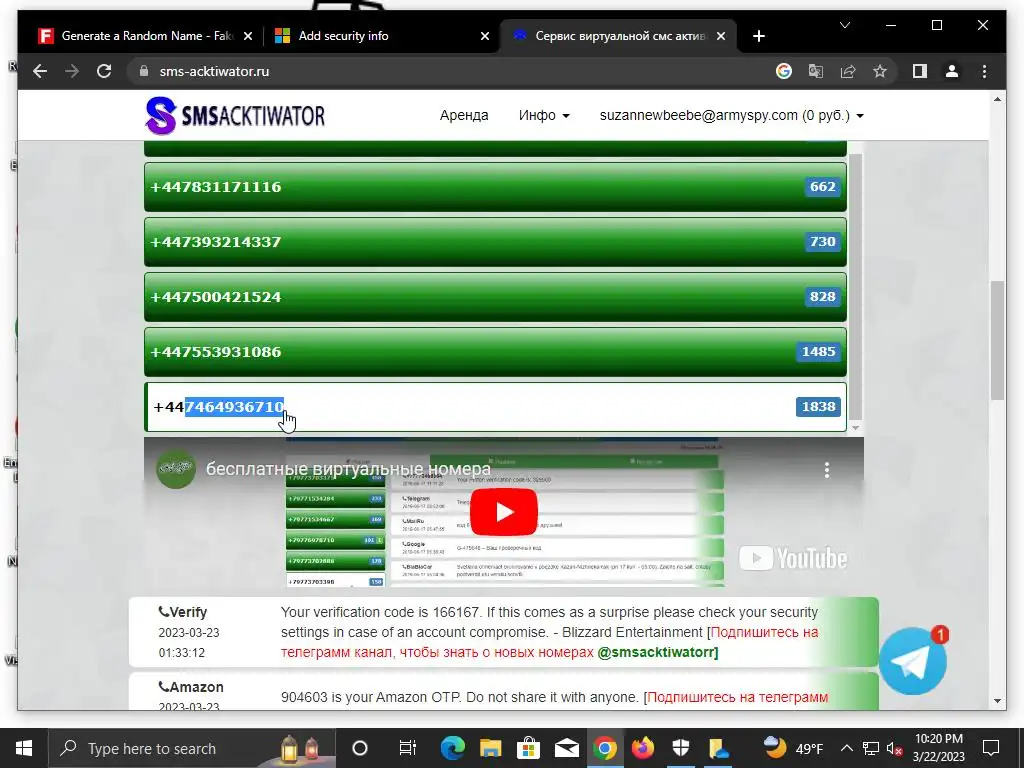The image size is (1024, 768).
Task: Open the browser side panel icon
Action: point(920,71)
